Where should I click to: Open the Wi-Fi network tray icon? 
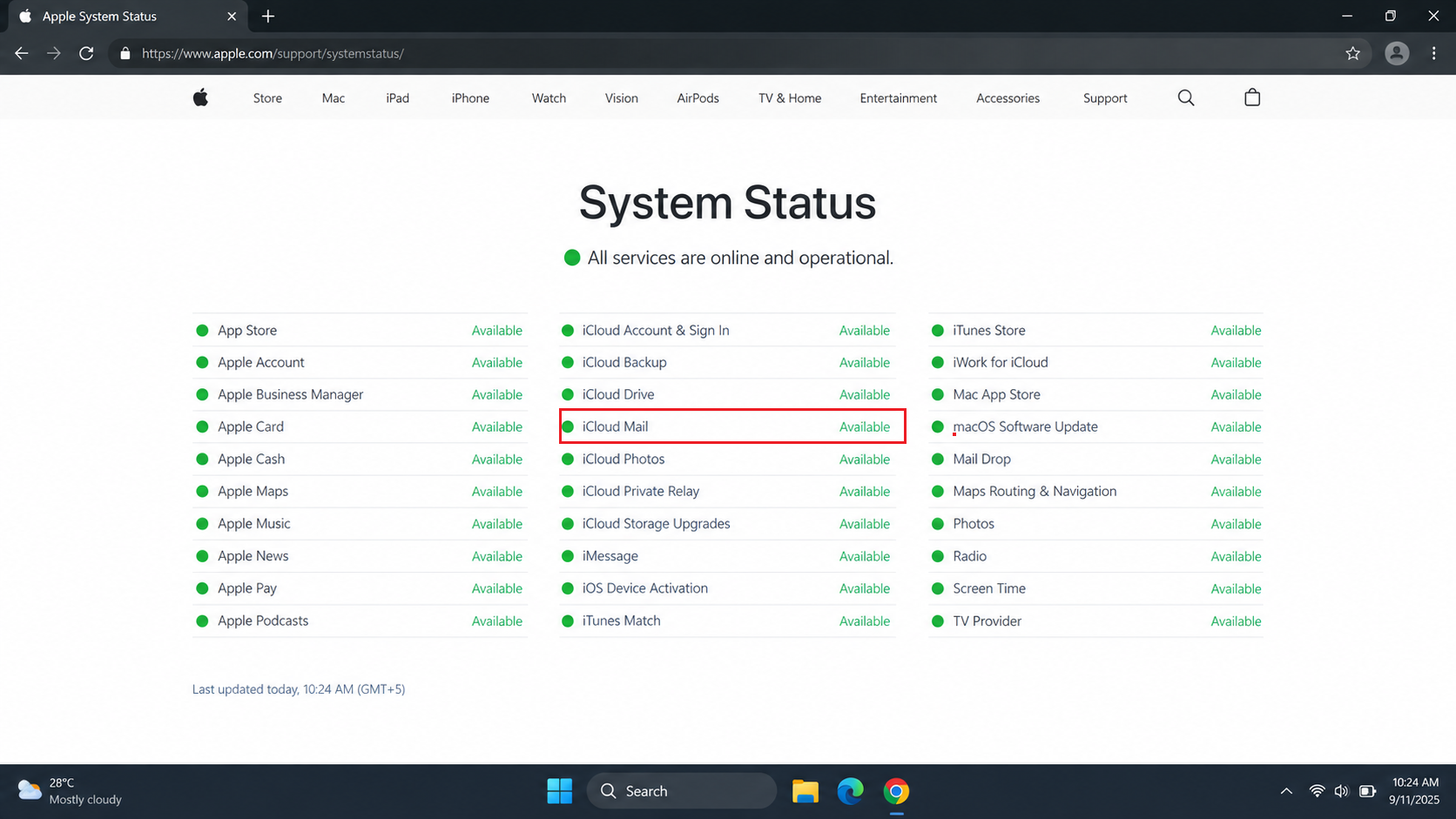click(1317, 791)
